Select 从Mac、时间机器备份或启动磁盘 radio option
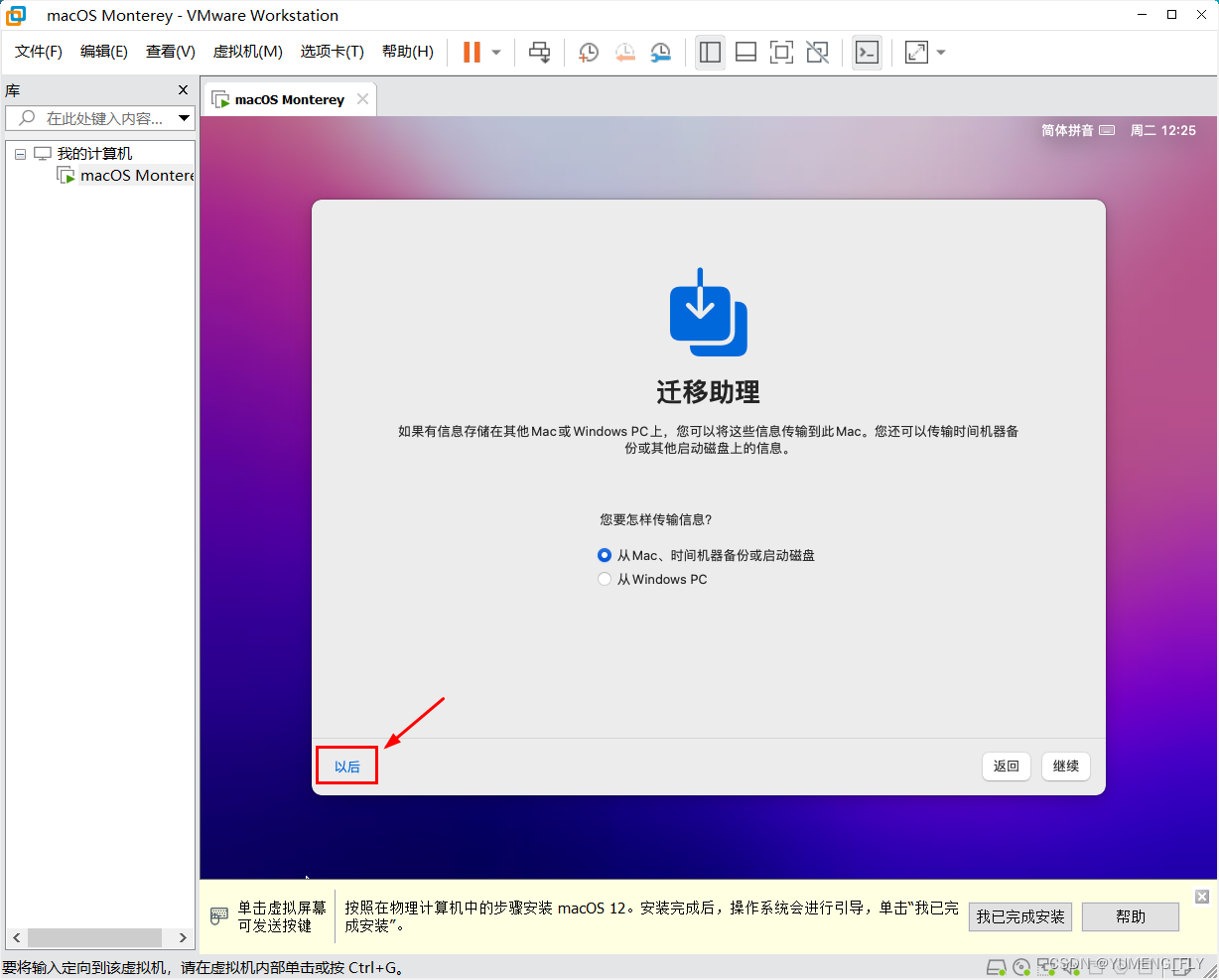The width and height of the screenshot is (1219, 980). click(x=605, y=555)
